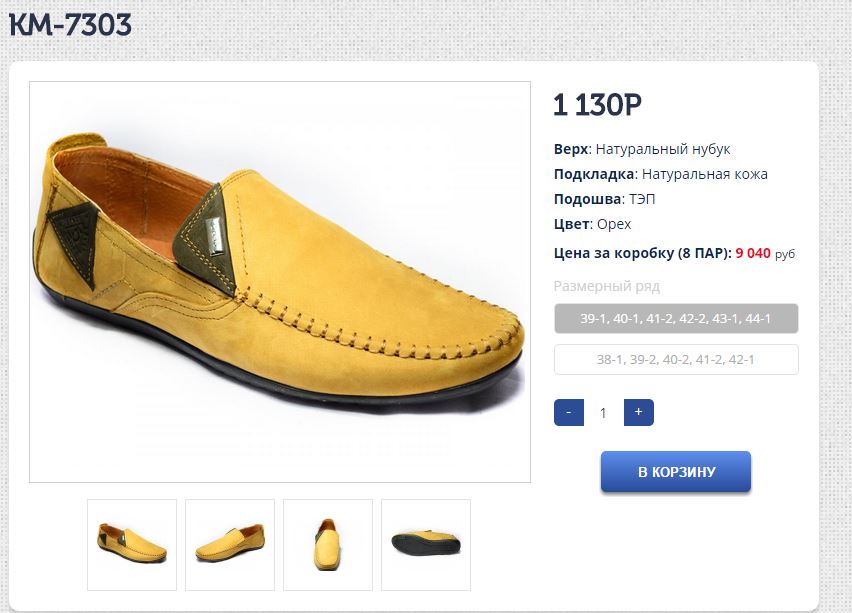This screenshot has width=852, height=613.
Task: Click the "Размерный ряд" label
Action: pos(607,286)
